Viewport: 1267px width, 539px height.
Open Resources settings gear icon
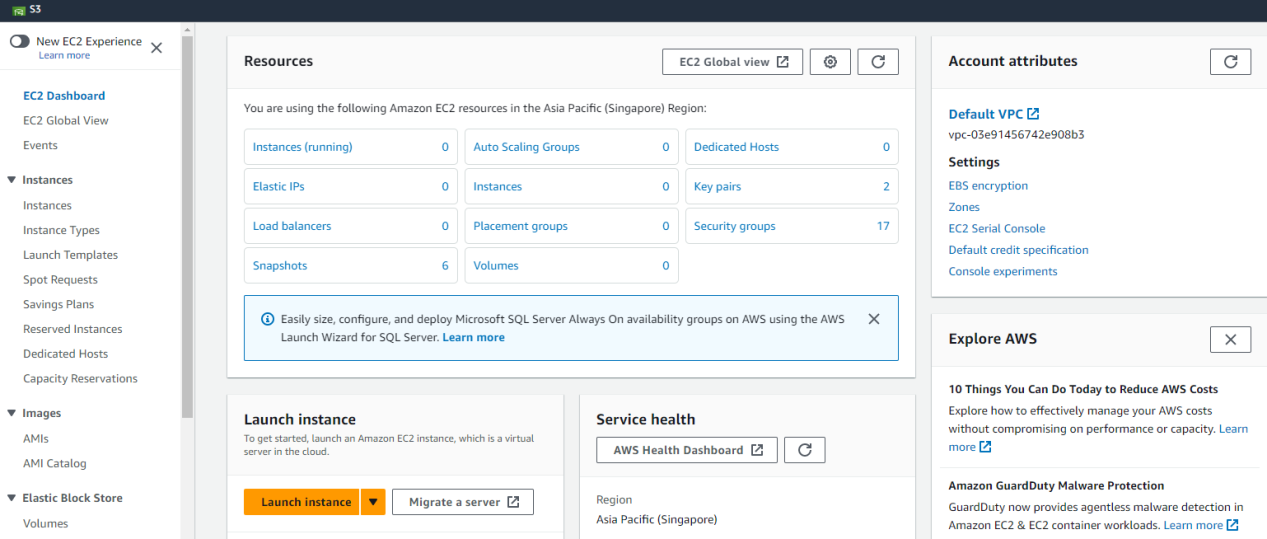(x=830, y=62)
